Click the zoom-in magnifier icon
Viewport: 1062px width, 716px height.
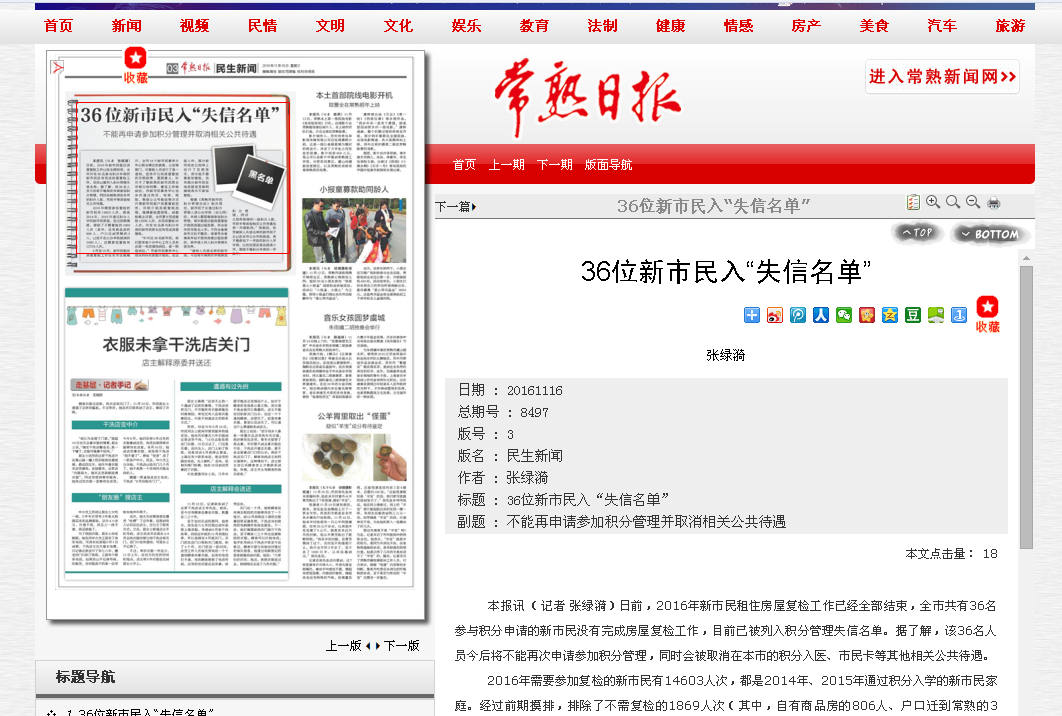pos(933,202)
